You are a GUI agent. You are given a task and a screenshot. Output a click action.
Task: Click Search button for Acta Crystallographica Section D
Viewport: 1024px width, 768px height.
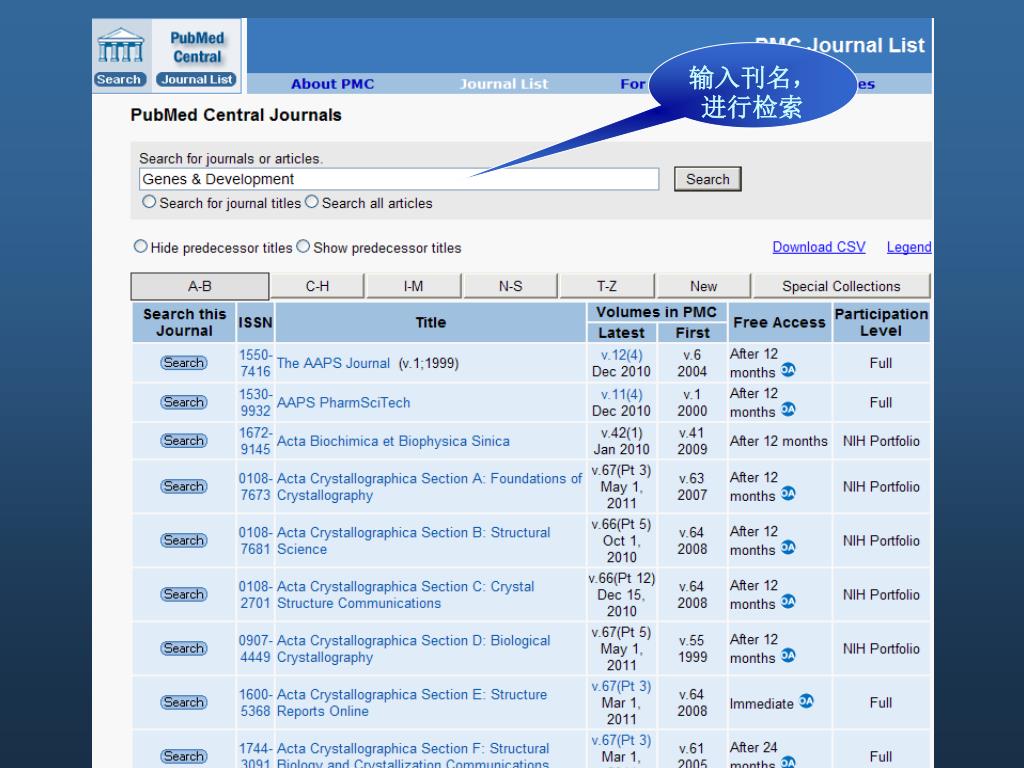tap(184, 648)
